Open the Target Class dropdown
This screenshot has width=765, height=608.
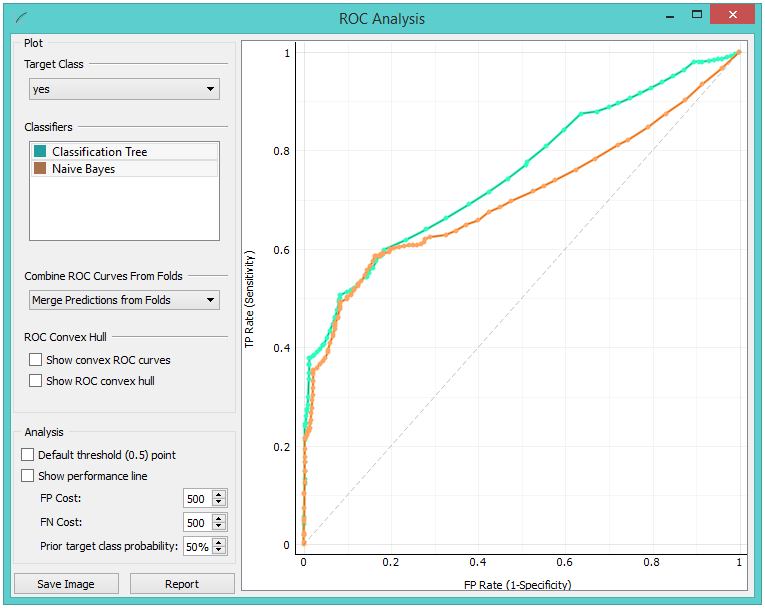pyautogui.click(x=124, y=89)
